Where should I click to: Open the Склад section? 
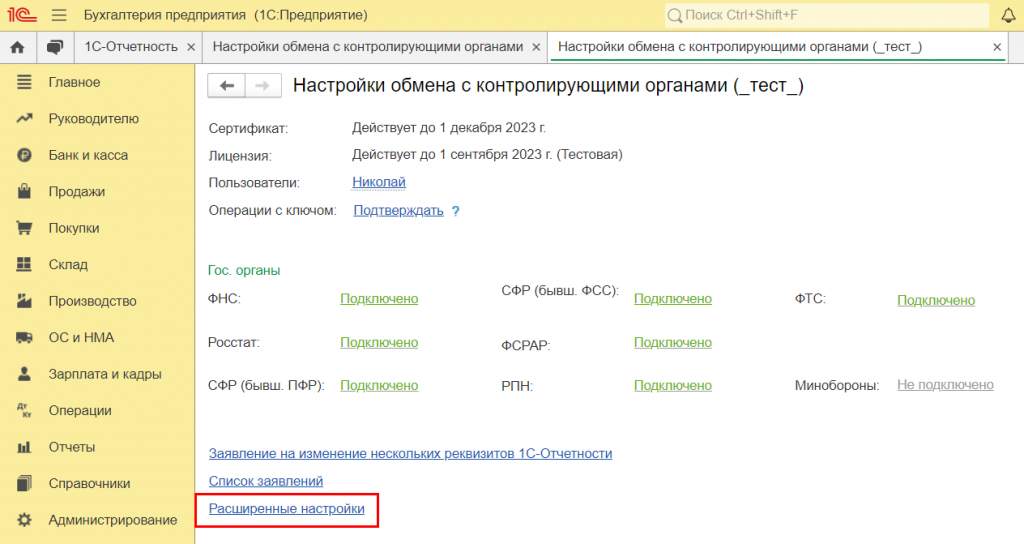tap(68, 264)
